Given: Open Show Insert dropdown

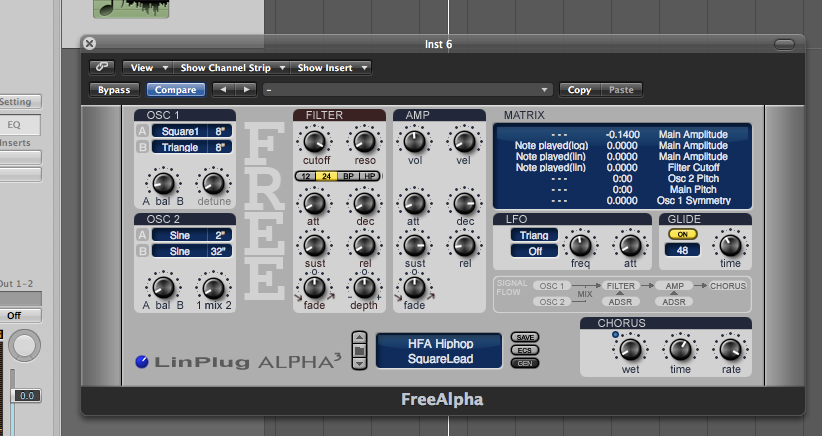Looking at the screenshot, I should (x=331, y=68).
